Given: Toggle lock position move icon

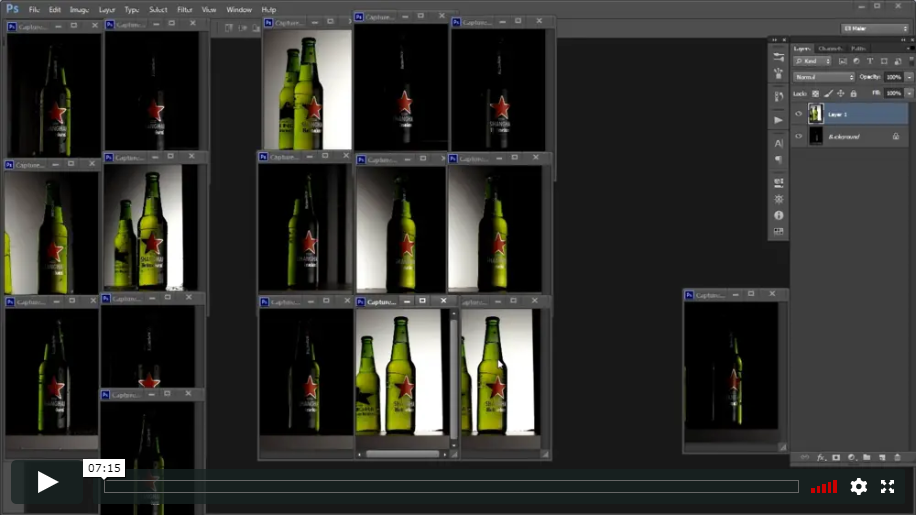Looking at the screenshot, I should click(841, 93).
